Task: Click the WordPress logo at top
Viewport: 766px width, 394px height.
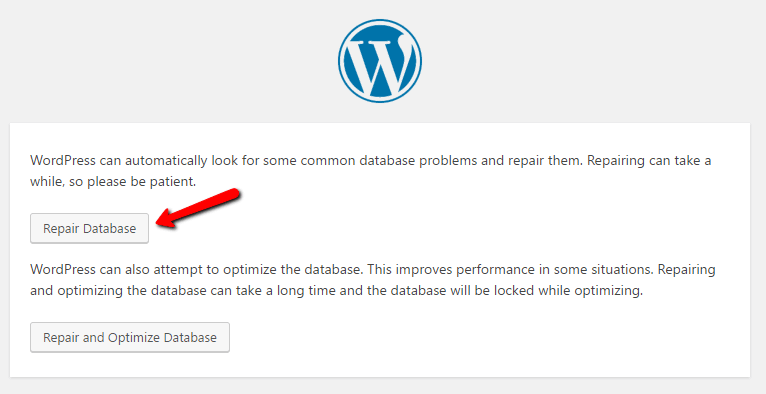Action: point(380,61)
